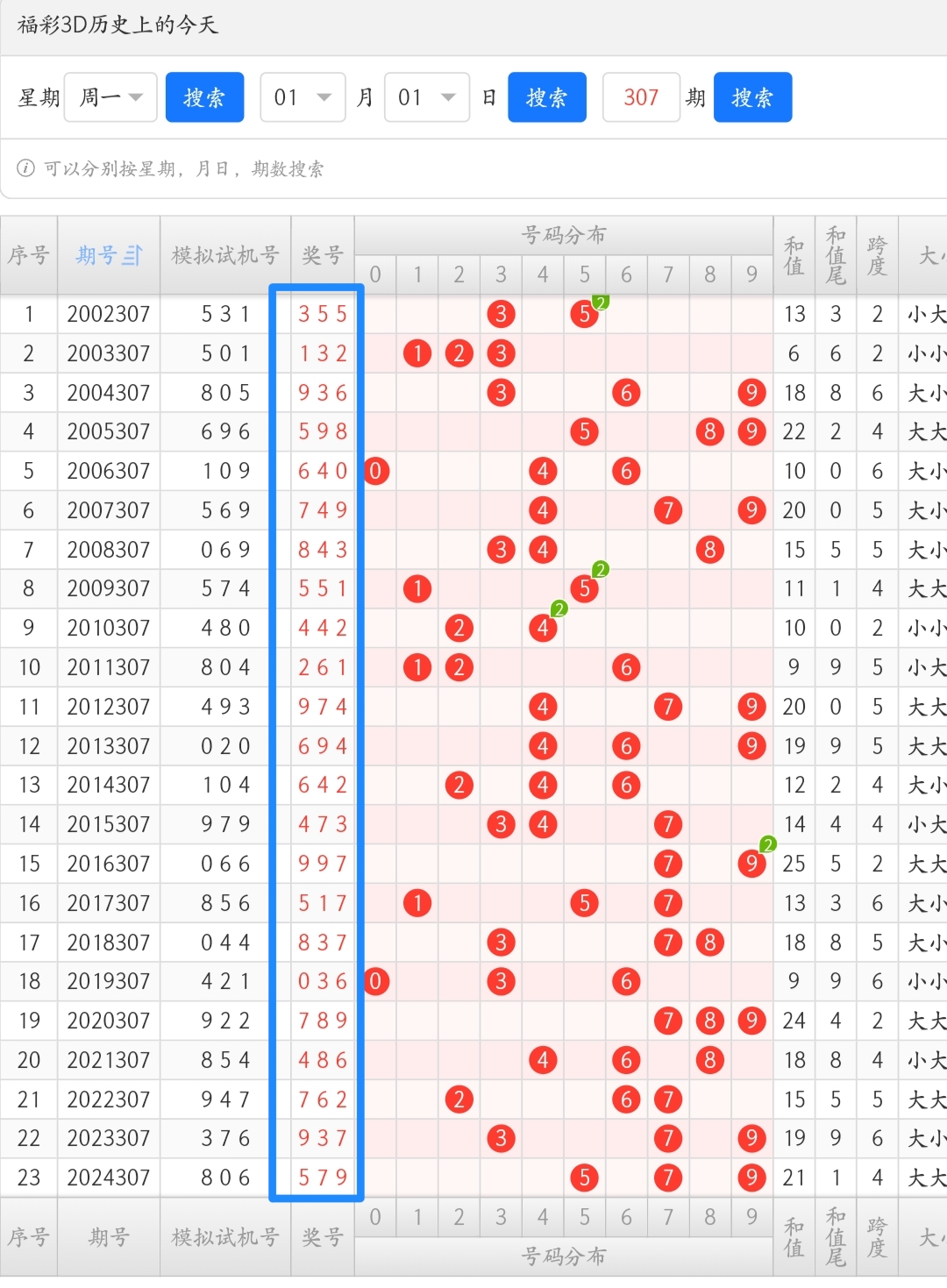Click red ball 5 with badge in row 2002307
Viewport: 947px width, 1288px height.
[x=585, y=314]
